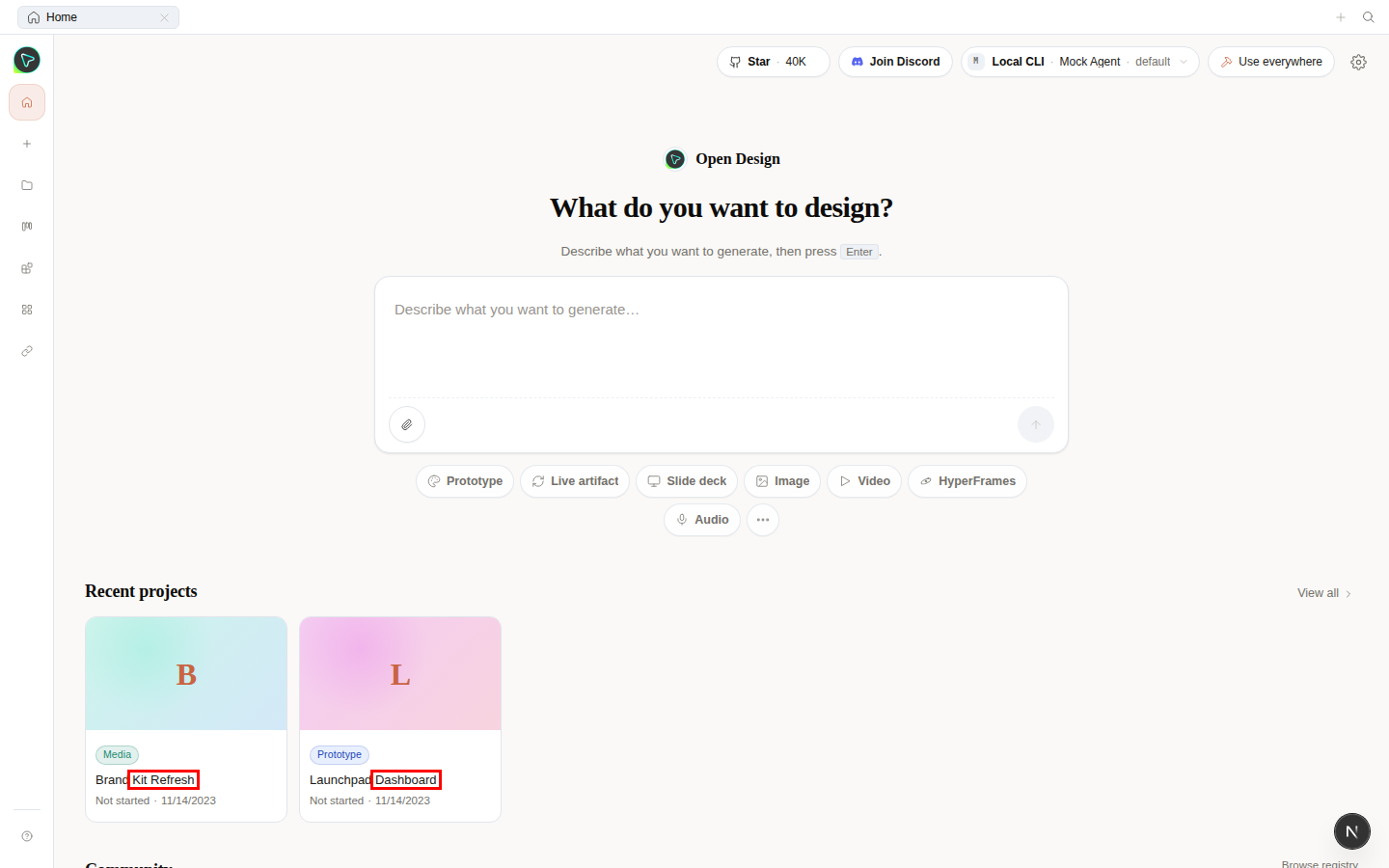Open more generation types ellipsis button
This screenshot has height=868, width=1389.
click(x=763, y=520)
